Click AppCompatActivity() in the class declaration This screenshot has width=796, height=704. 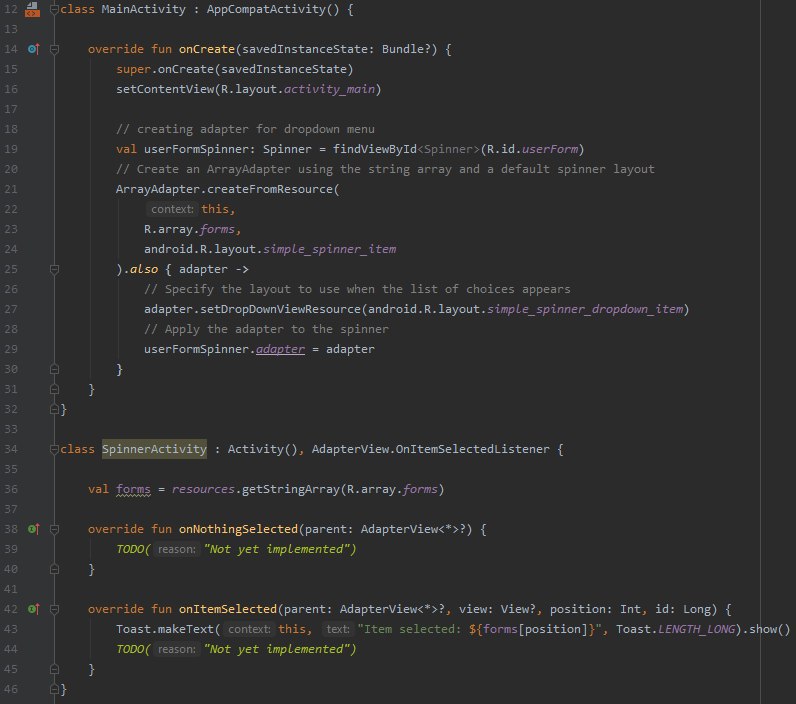coord(273,9)
